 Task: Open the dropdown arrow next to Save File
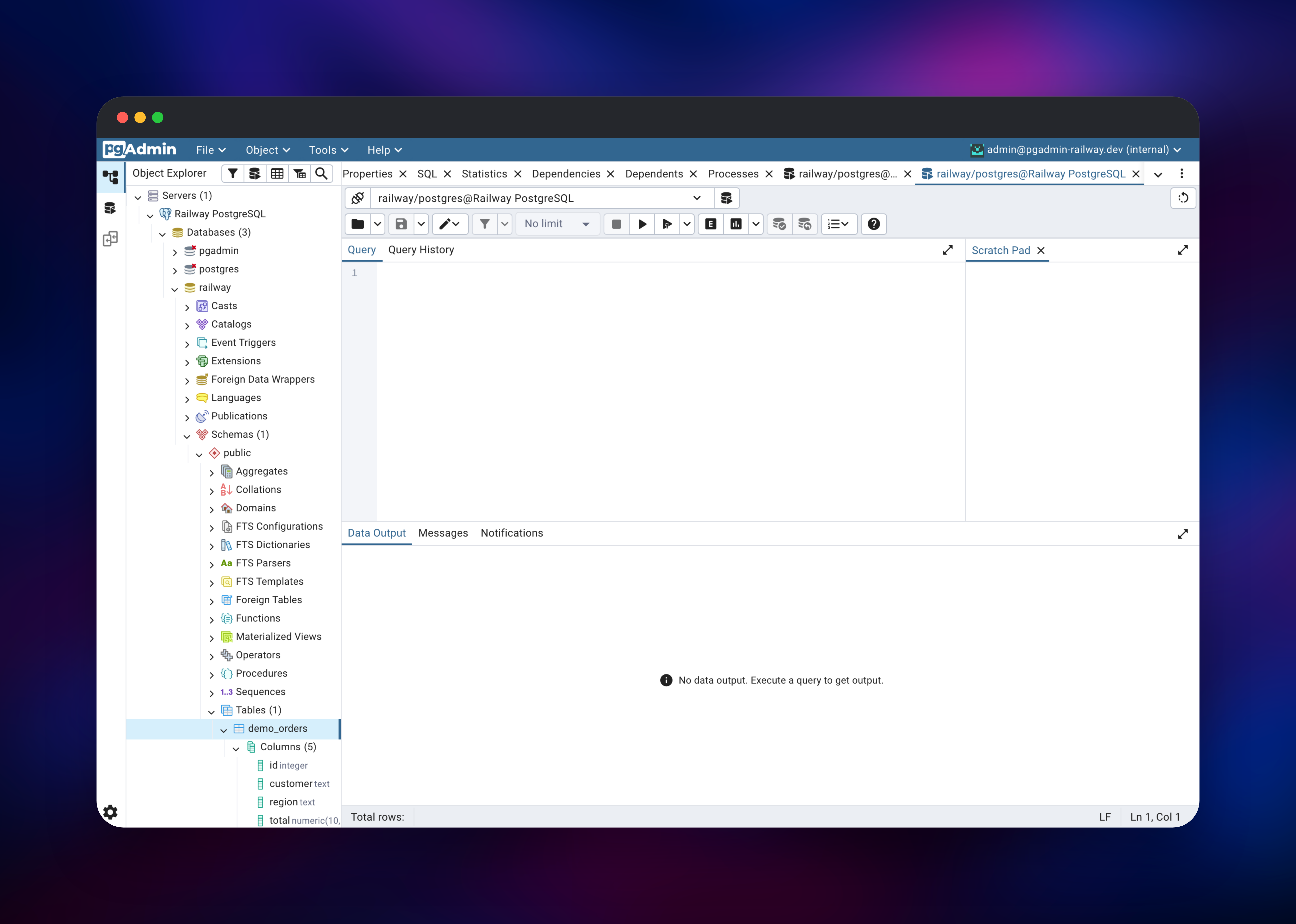pos(421,224)
